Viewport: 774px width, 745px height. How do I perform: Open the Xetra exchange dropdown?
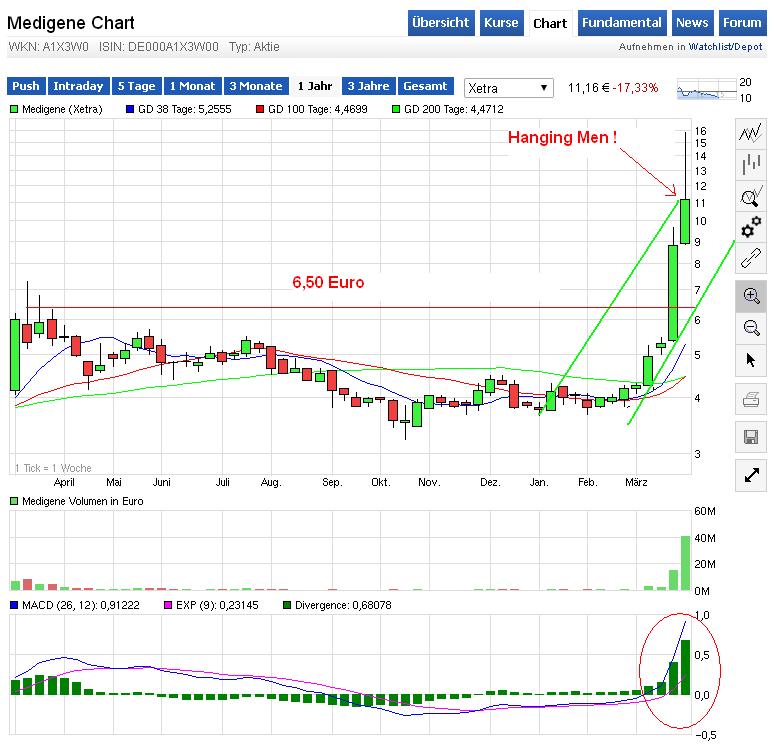coord(508,88)
